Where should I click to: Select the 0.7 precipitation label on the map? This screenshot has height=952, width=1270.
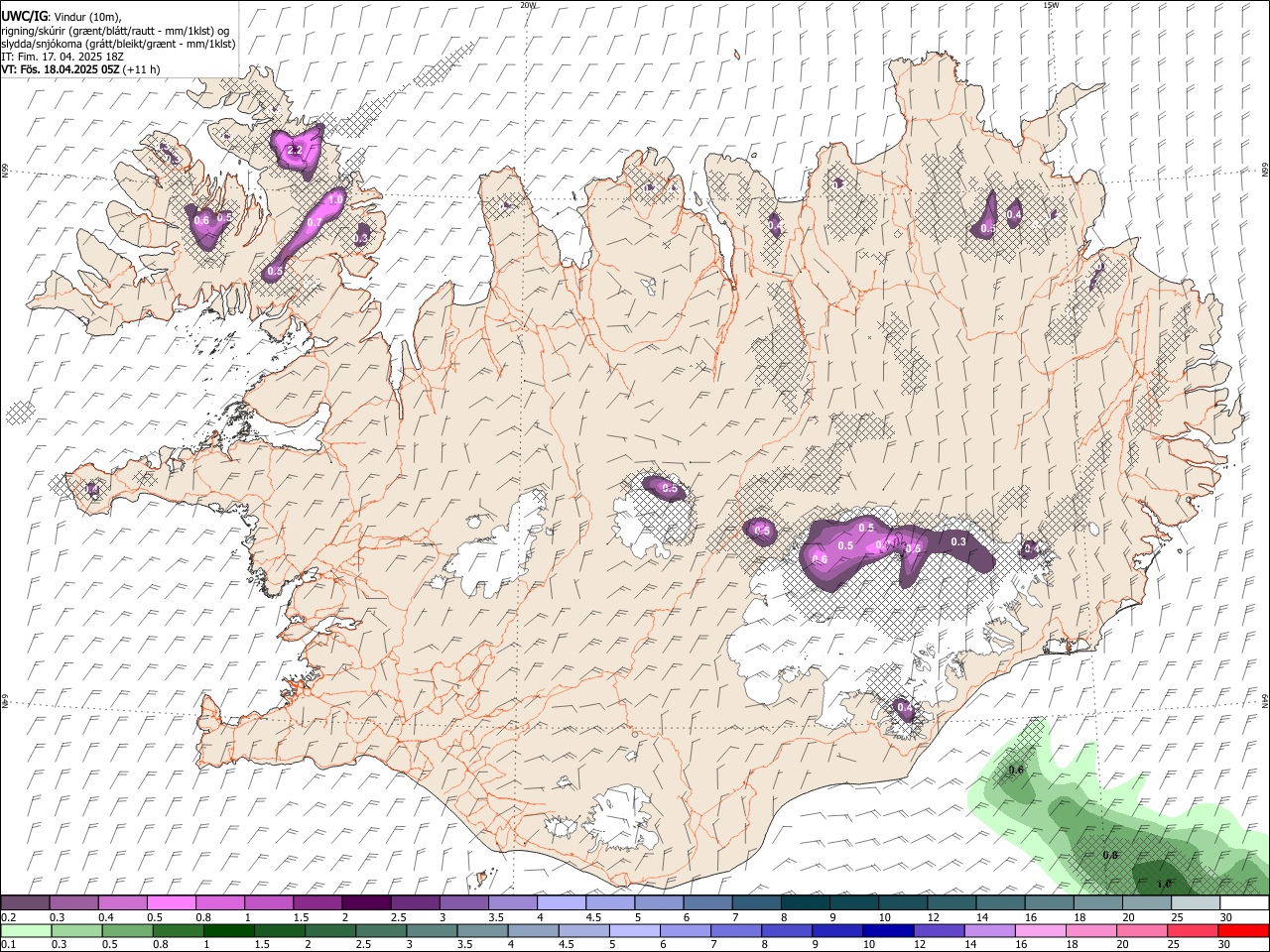pos(315,223)
